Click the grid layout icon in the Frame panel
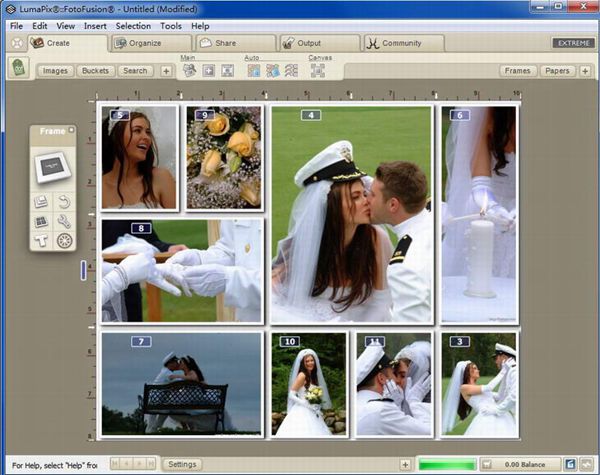Viewport: 600px width, 475px height. [41, 221]
